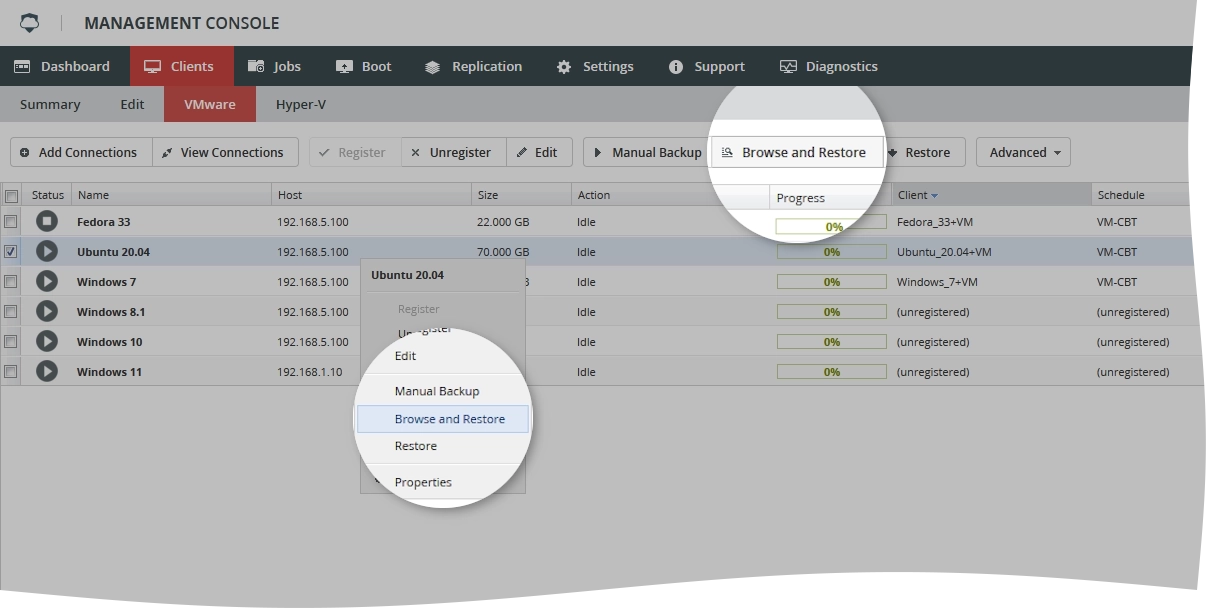Sort by the Action column header
The width and height of the screenshot is (1206, 608).
(671, 195)
